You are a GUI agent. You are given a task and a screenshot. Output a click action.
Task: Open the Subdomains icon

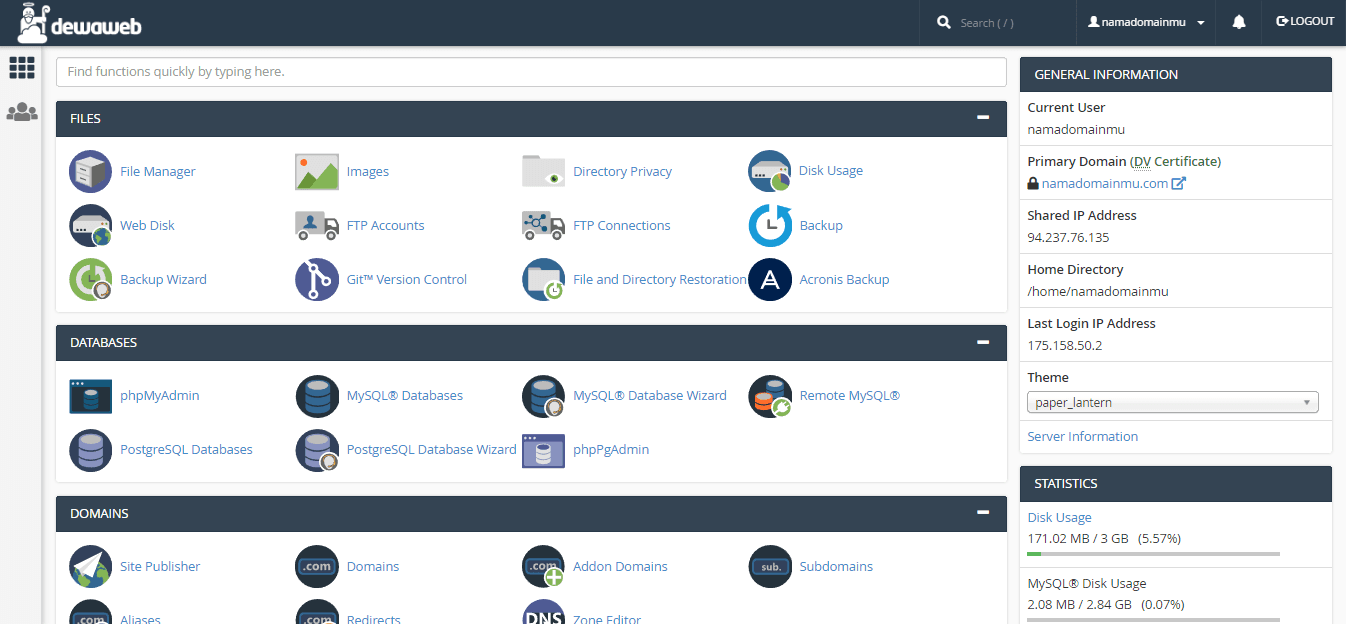click(x=770, y=566)
